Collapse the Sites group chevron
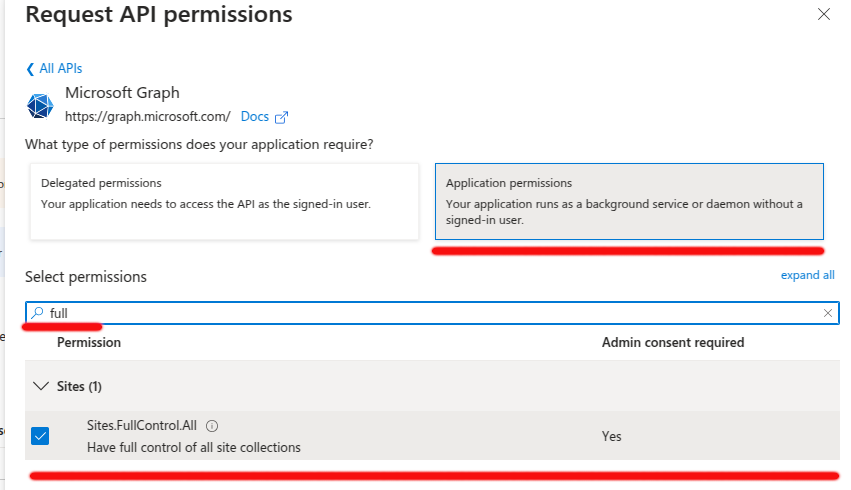Image resolution: width=851 pixels, height=490 pixels. point(41,386)
